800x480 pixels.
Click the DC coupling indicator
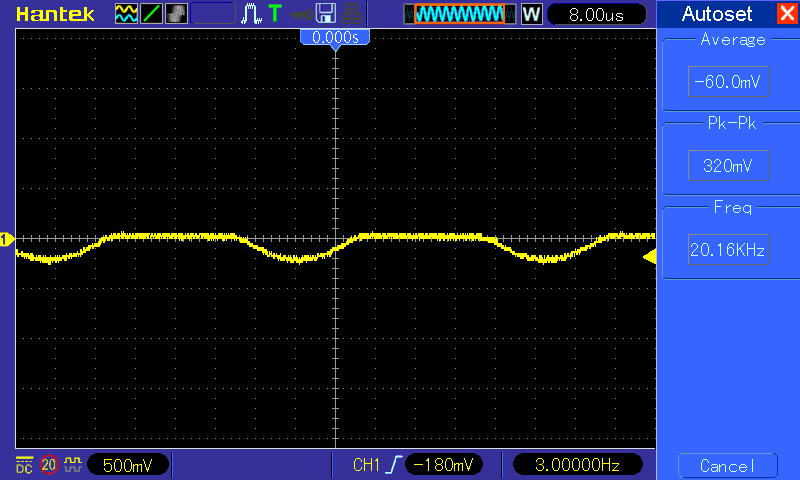24,465
